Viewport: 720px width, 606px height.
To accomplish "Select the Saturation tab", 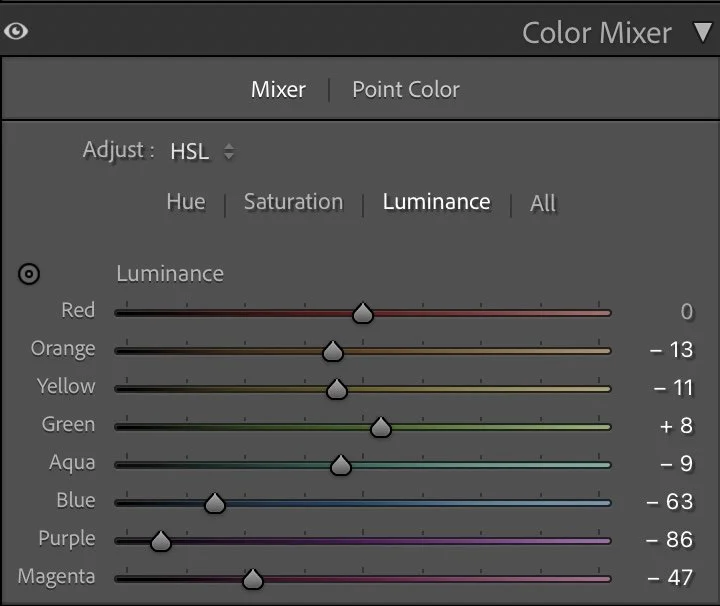I will (293, 202).
